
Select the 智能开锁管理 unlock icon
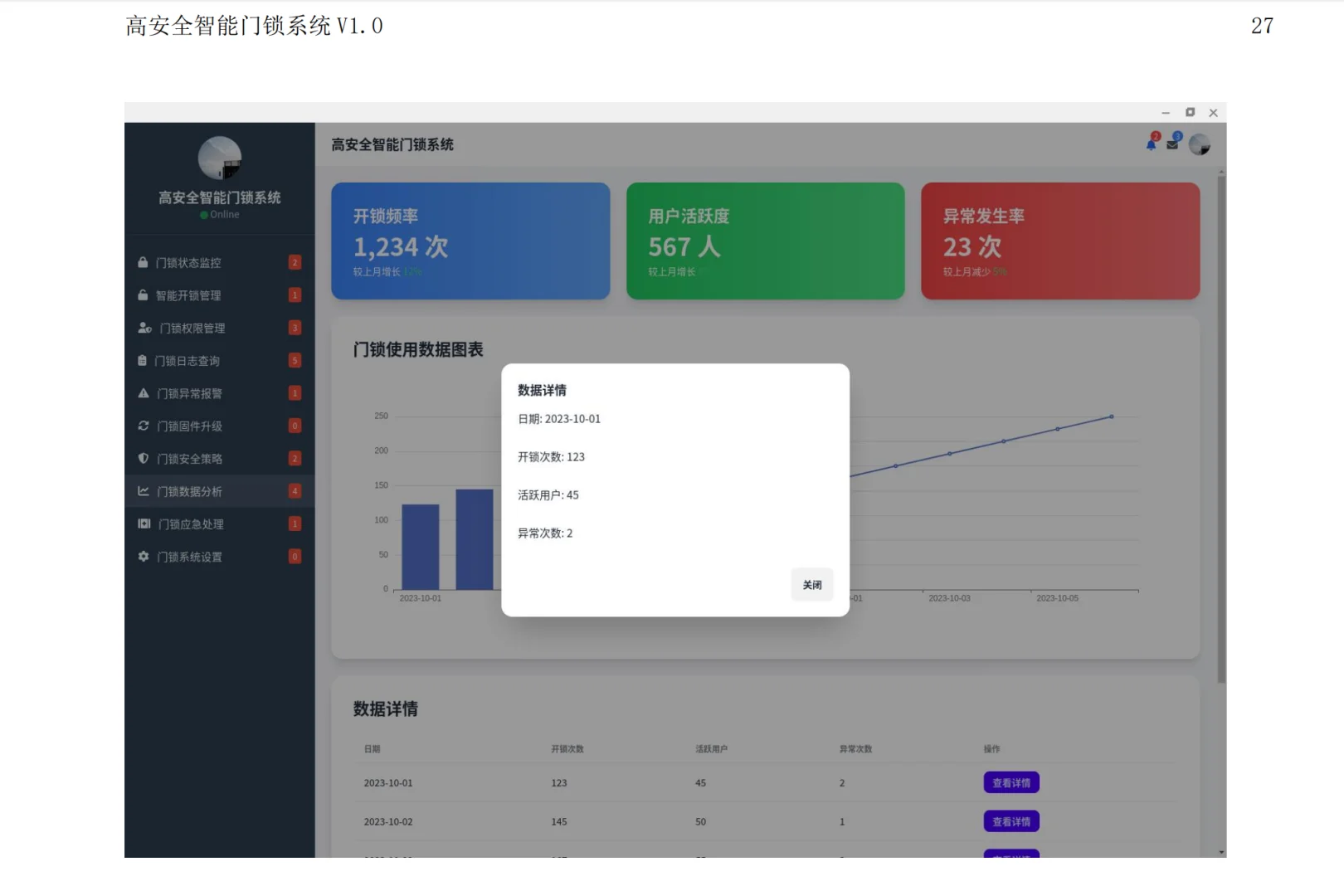143,295
